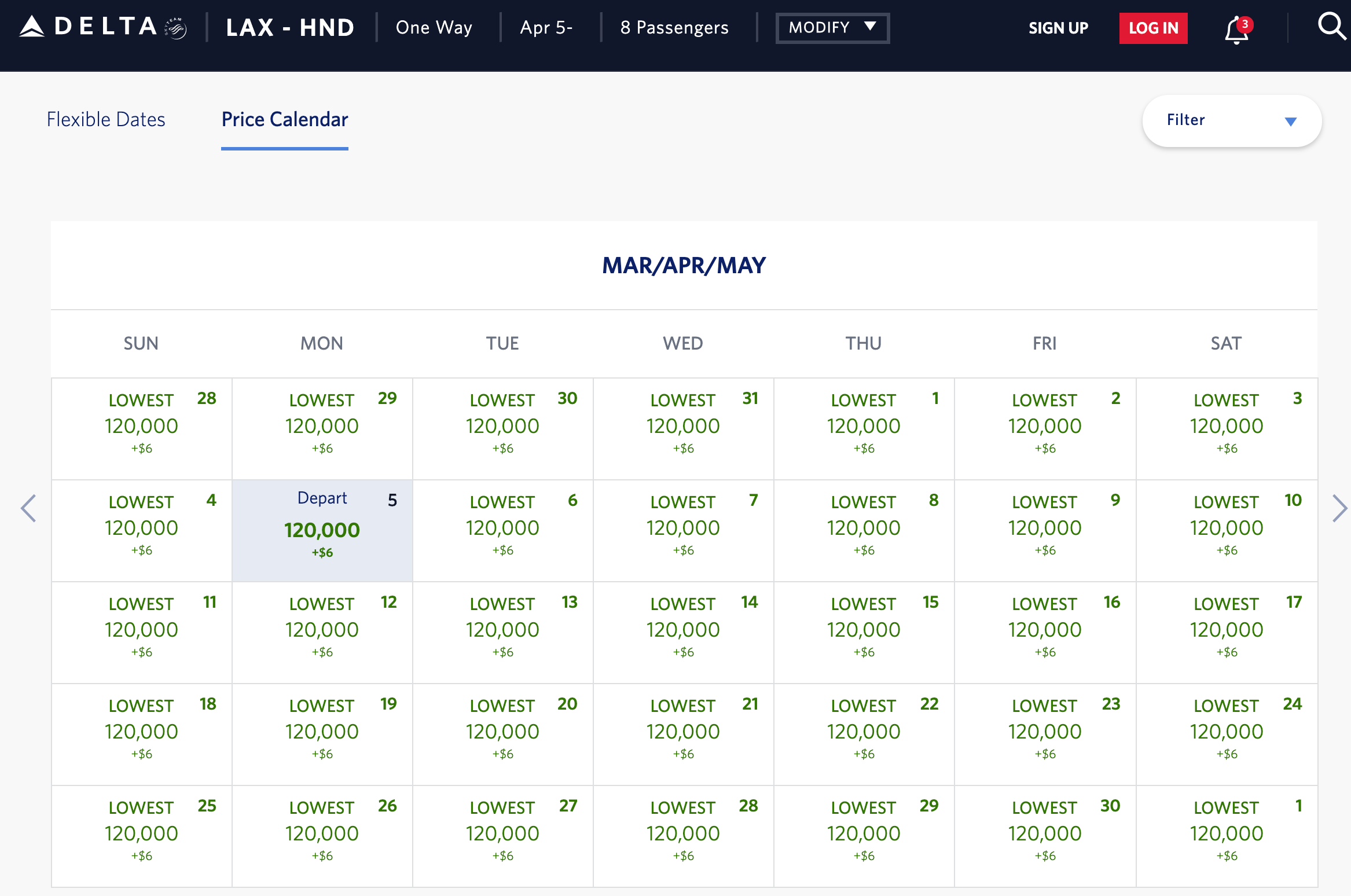
Task: Open the Filter dropdown
Action: [1231, 120]
